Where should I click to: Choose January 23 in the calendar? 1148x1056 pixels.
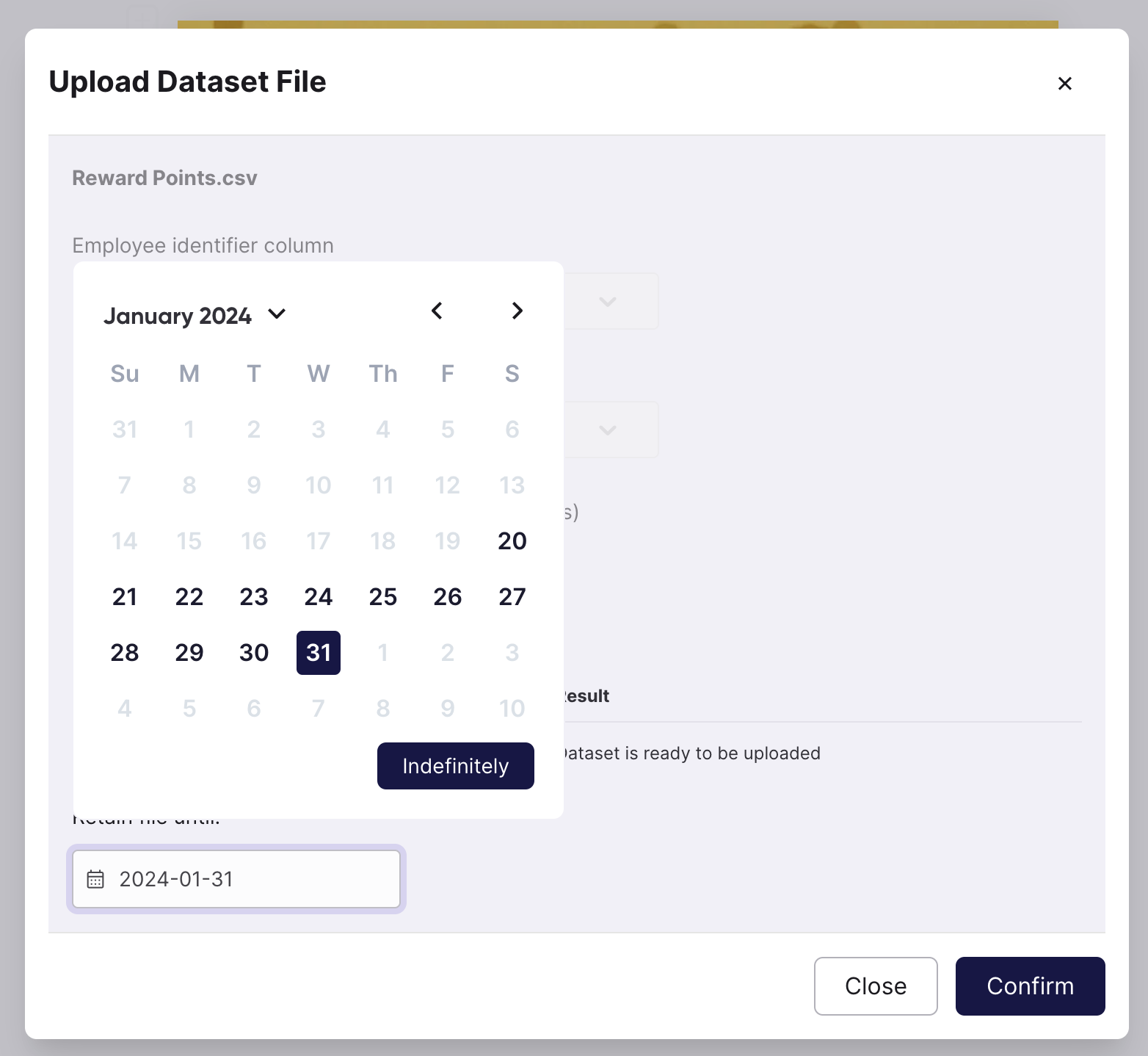pyautogui.click(x=254, y=597)
